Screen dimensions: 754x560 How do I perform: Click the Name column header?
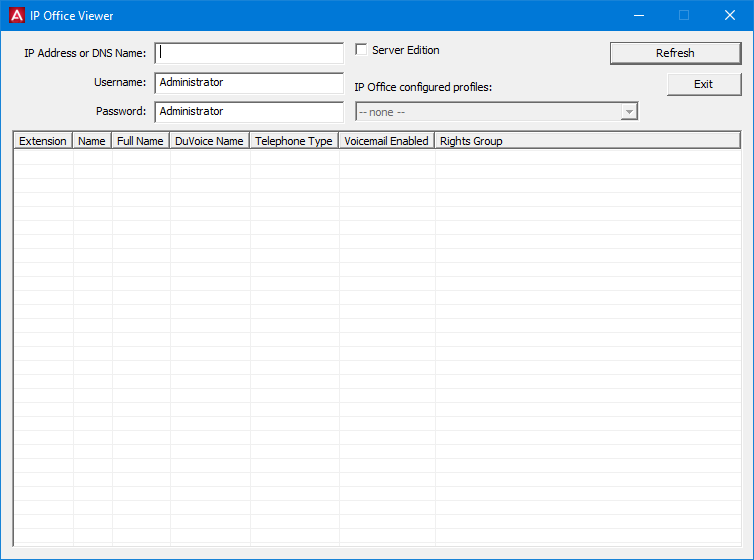click(x=92, y=141)
